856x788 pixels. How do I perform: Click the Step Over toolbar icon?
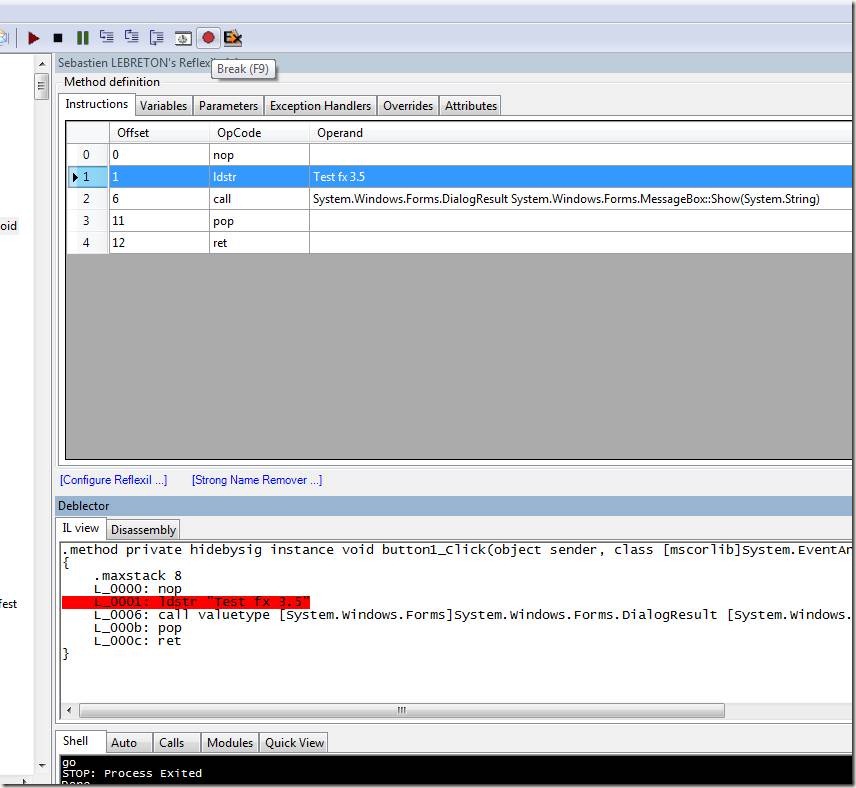click(132, 37)
